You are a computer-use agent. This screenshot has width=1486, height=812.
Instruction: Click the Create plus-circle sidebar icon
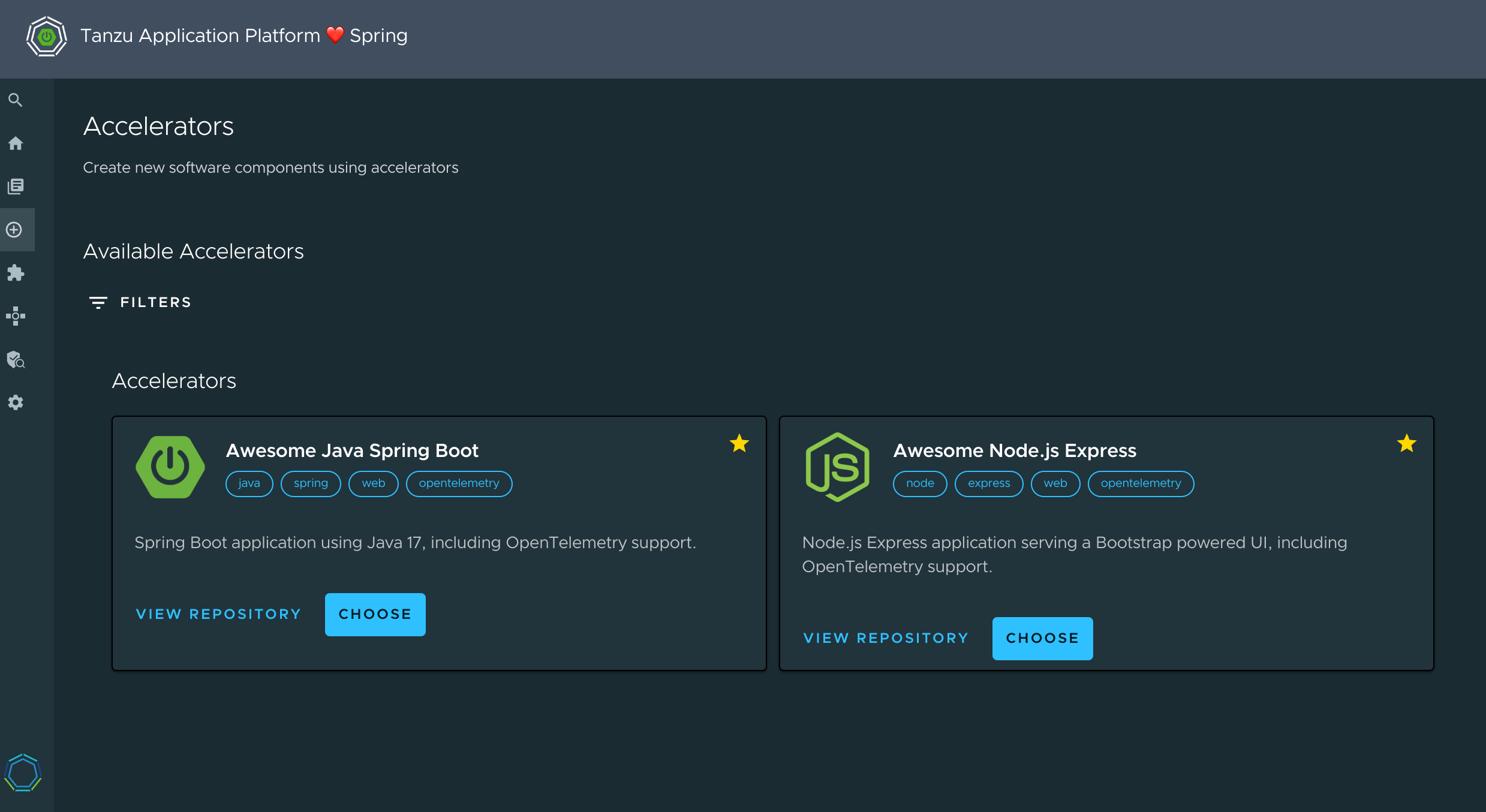14,230
